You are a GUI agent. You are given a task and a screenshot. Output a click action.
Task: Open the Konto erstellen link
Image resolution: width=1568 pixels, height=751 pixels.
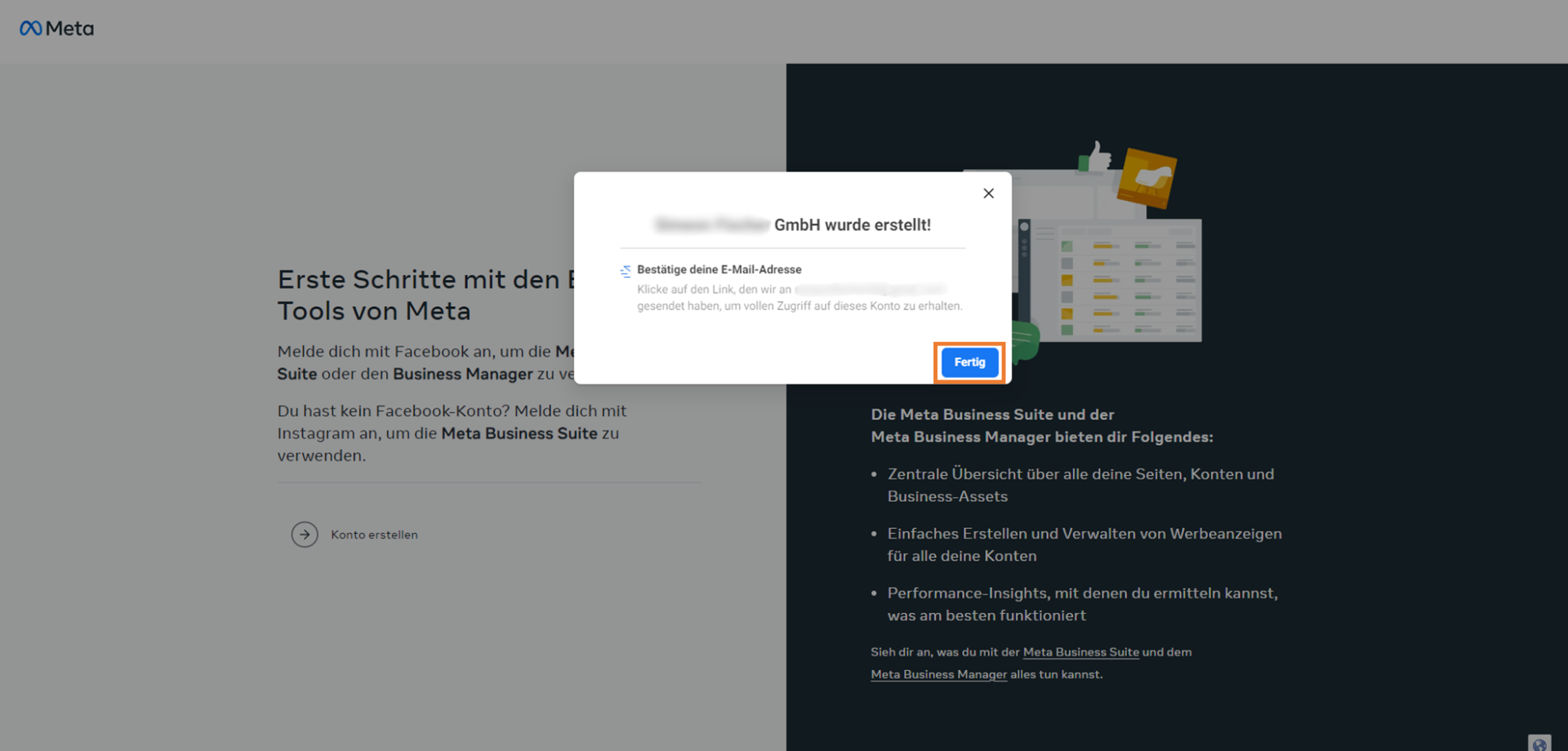tap(374, 535)
